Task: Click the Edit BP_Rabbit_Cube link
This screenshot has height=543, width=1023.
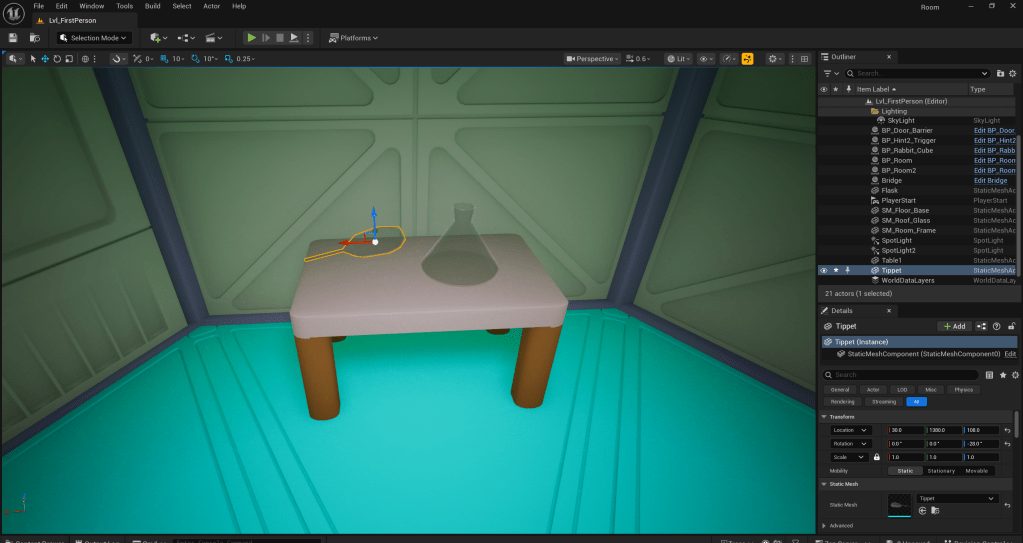Action: click(994, 150)
